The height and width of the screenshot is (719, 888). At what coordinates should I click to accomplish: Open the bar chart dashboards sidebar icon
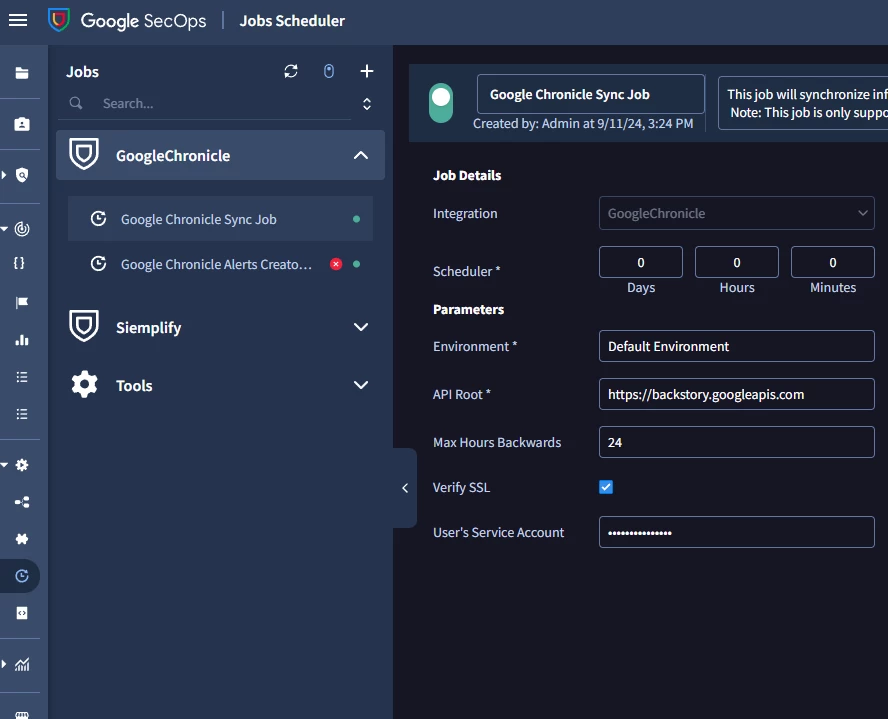22,340
